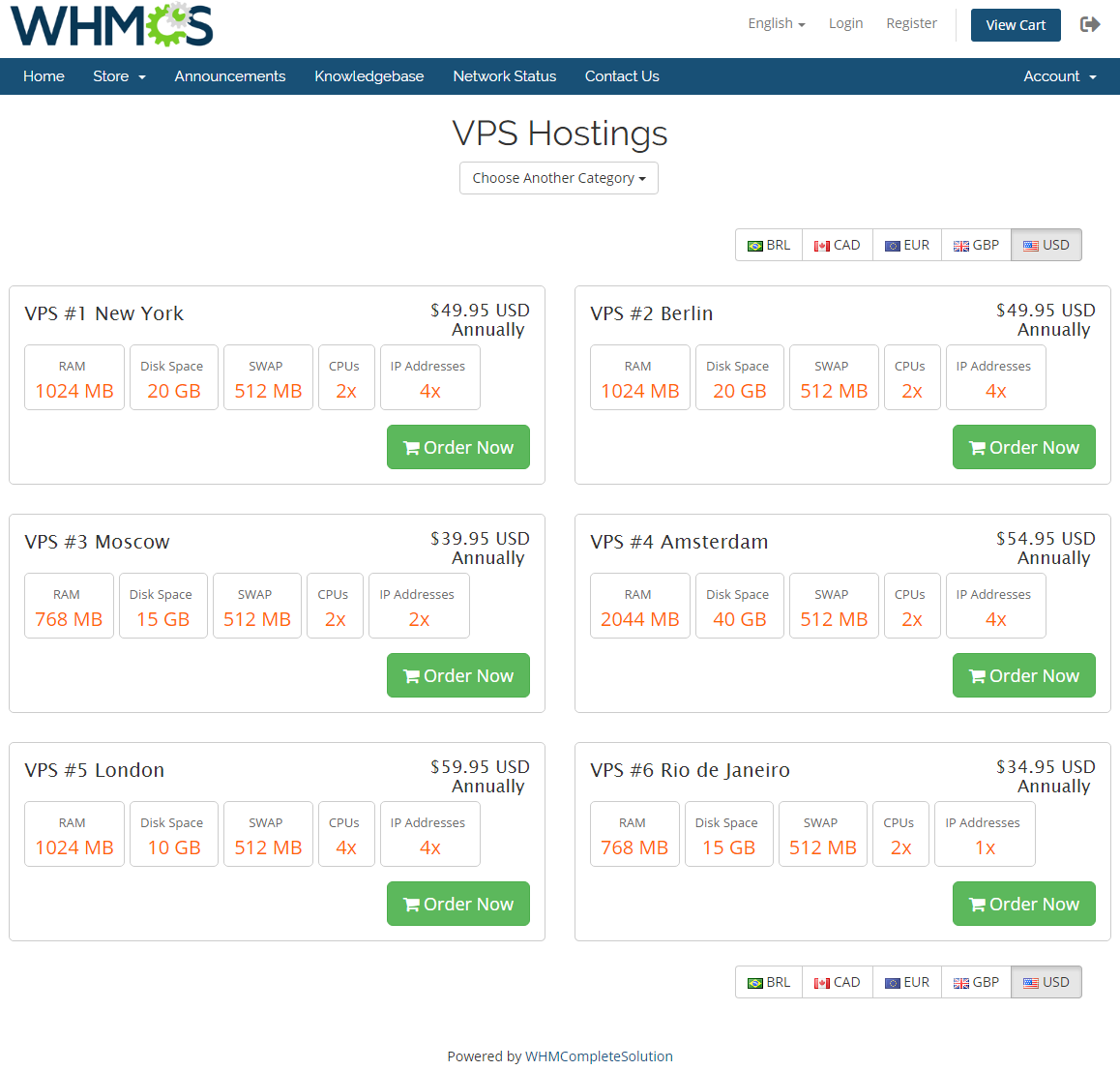Select CAD currency in bottom currency bar
1120x1070 pixels.
pyautogui.click(x=838, y=982)
